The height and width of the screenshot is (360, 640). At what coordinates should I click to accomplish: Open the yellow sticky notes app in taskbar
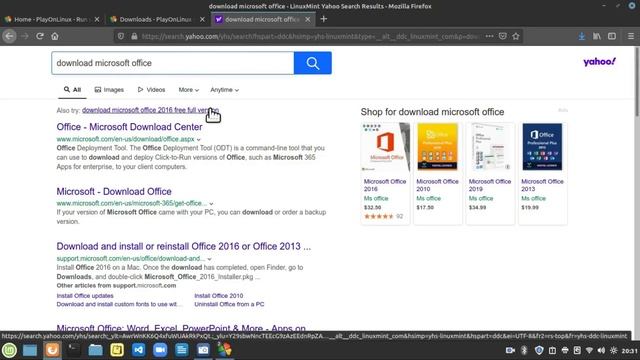[x=117, y=350]
